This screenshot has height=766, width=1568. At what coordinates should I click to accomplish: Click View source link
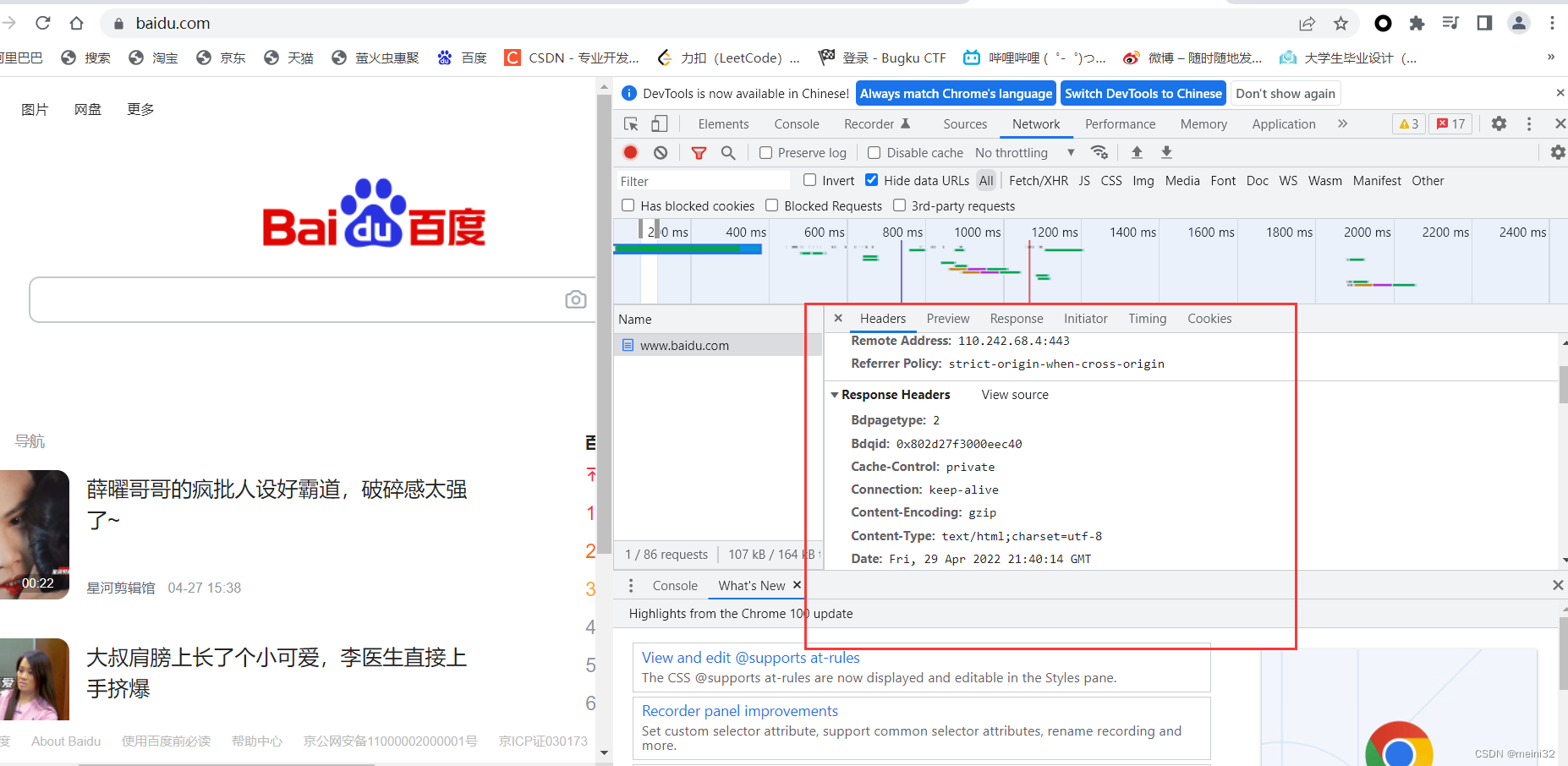(1015, 395)
